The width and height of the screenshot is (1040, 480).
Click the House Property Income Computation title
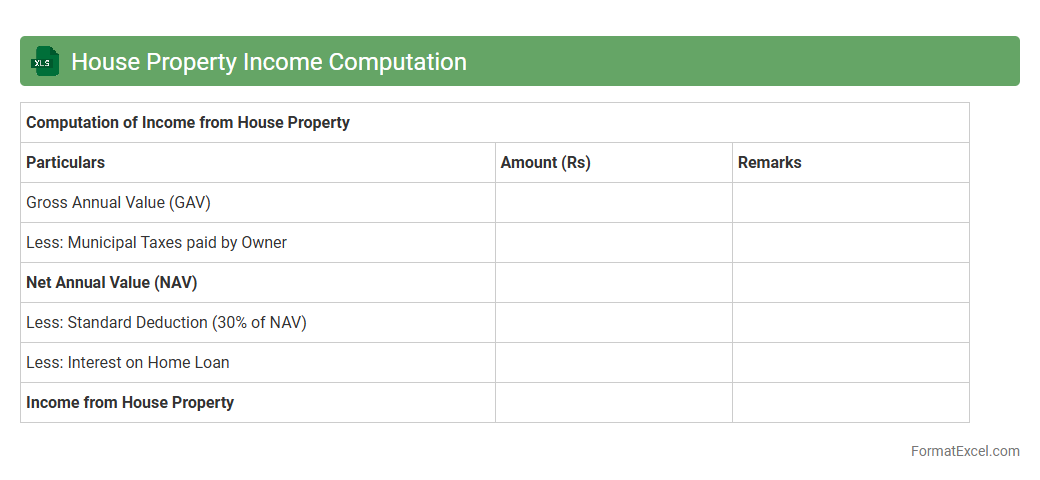coord(268,62)
